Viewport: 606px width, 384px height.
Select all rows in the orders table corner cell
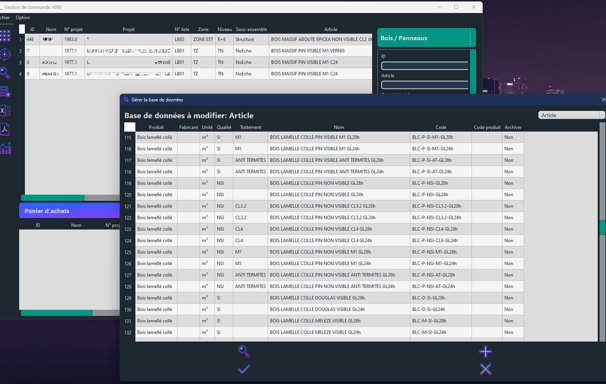(x=22, y=29)
